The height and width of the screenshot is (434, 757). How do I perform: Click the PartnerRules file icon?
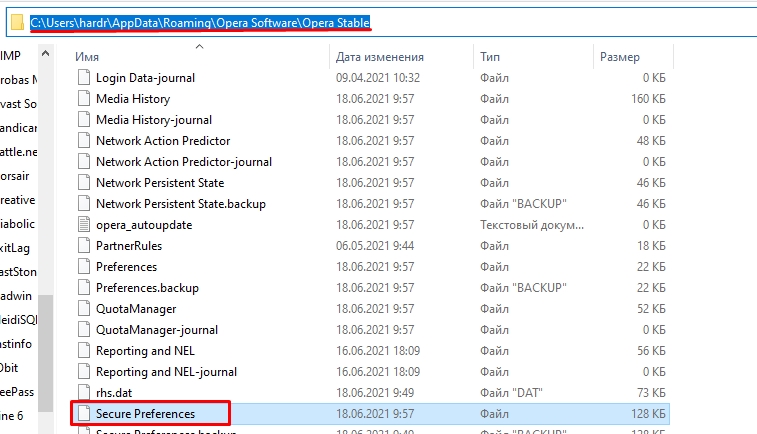click(x=84, y=246)
